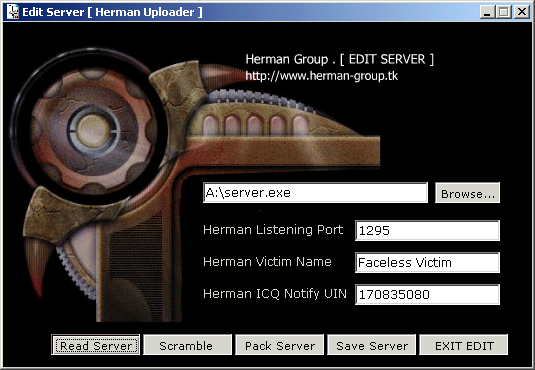Maximize the Edit Server window
This screenshot has height=370, width=535.
click(x=504, y=12)
